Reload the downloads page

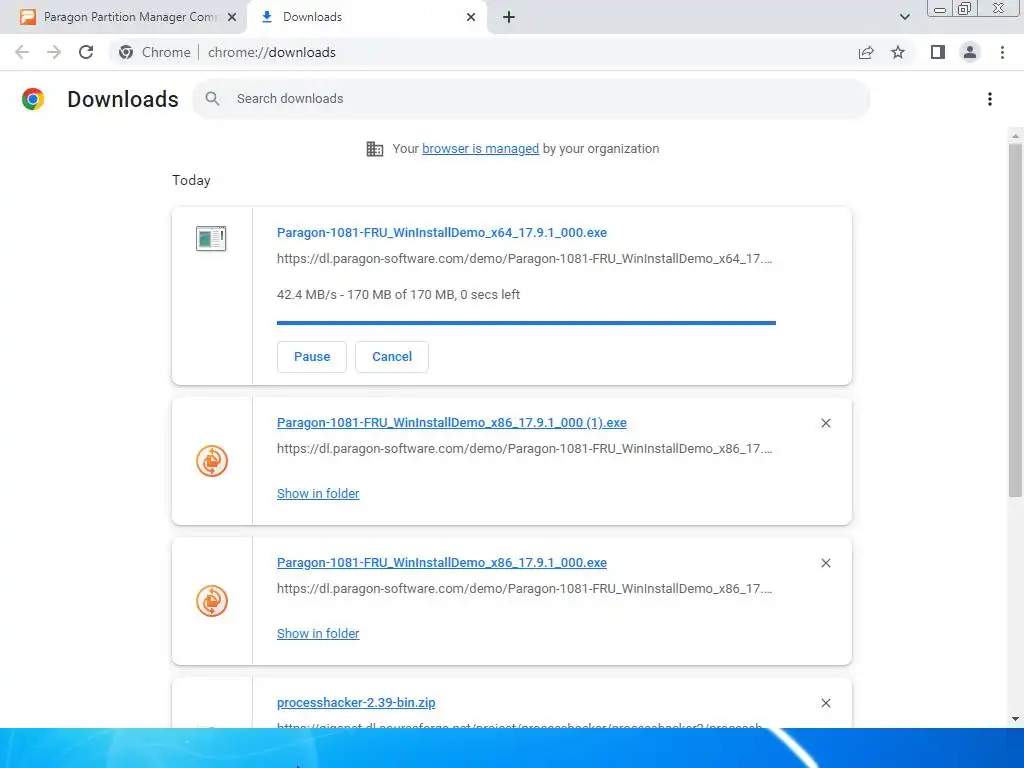[x=86, y=52]
